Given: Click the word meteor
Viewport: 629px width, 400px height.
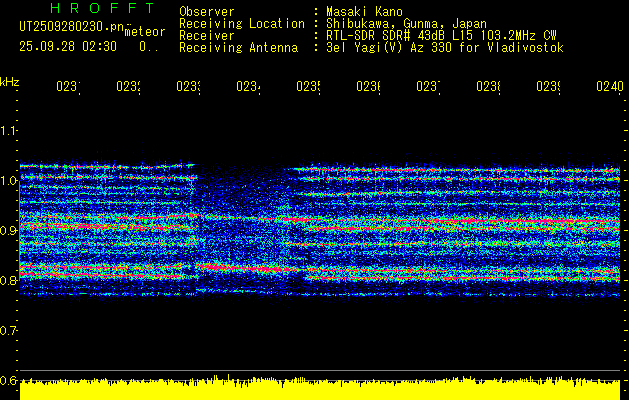Looking at the screenshot, I should click(x=145, y=32).
